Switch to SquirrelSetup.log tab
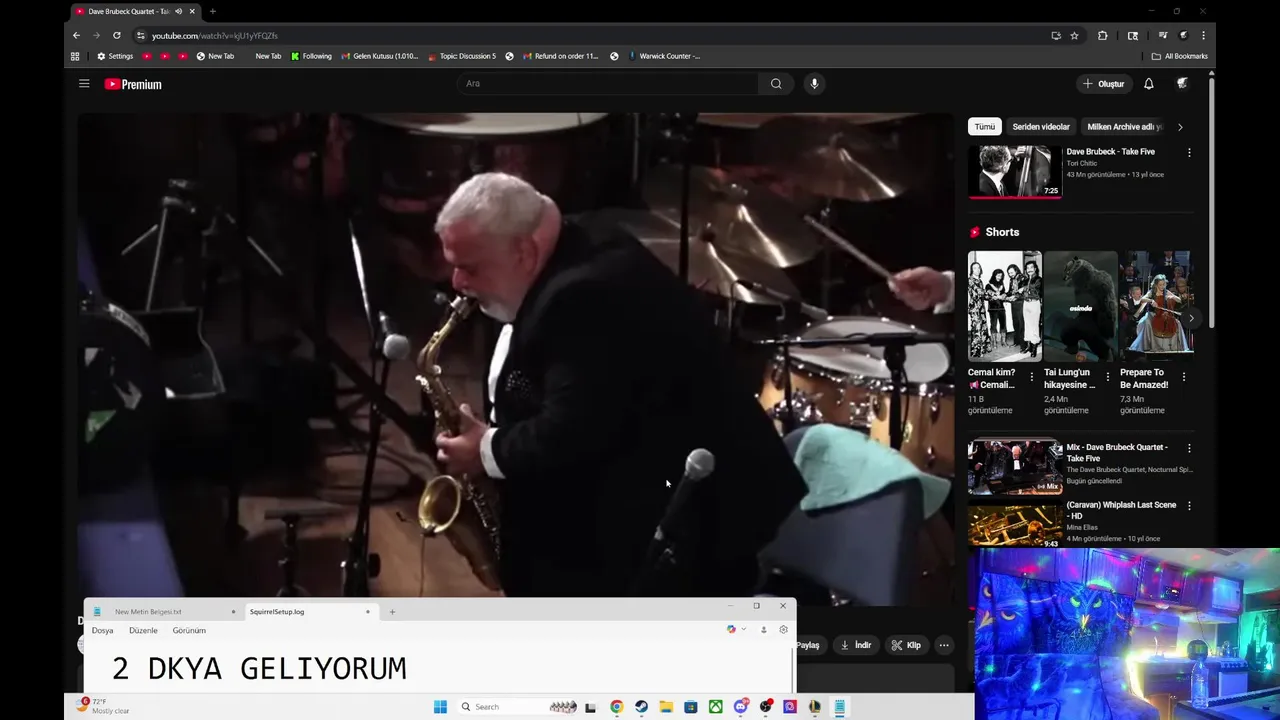 [x=310, y=612]
